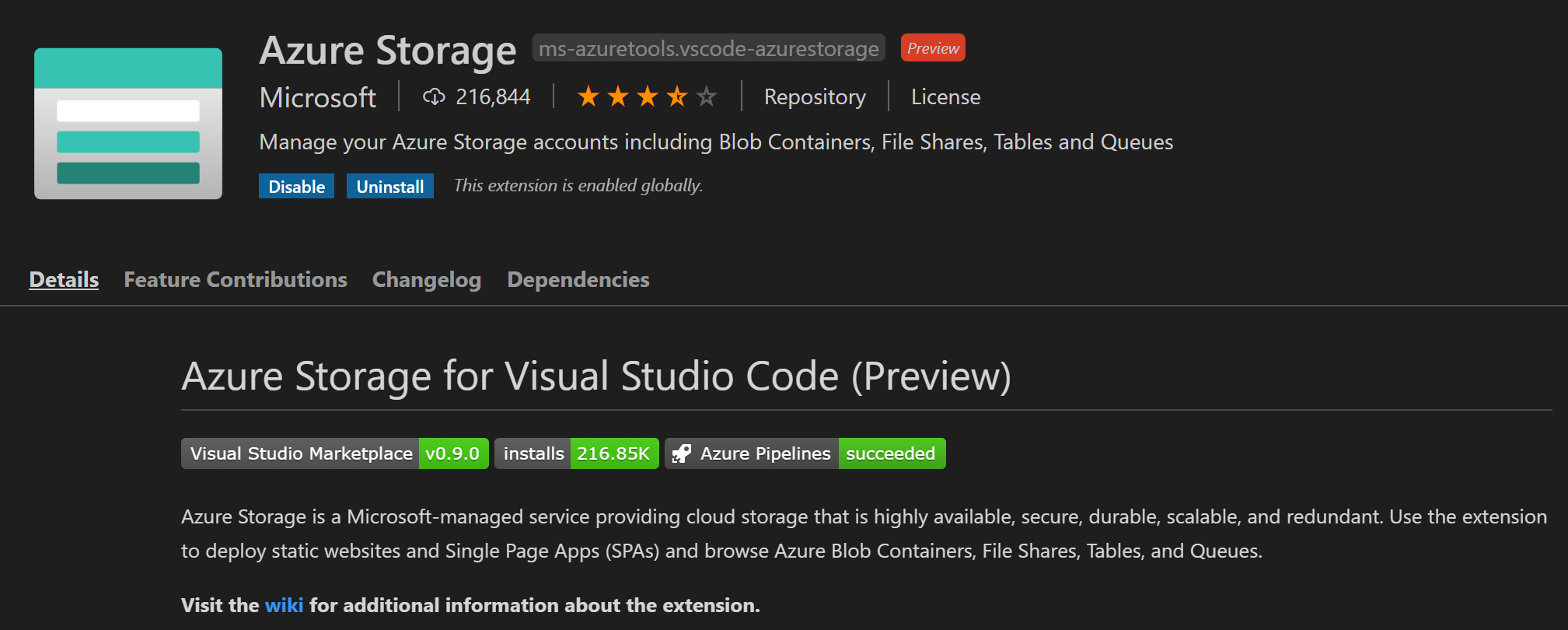Click the Azure Storage extension logo icon
Viewport: 1568px width, 630px height.
tap(128, 123)
